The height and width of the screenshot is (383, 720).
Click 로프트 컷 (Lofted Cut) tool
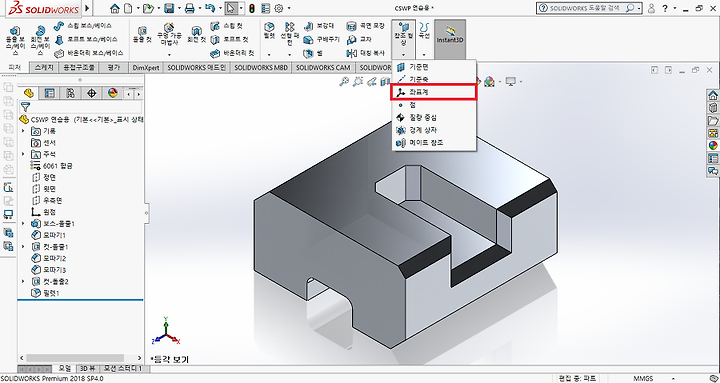click(230, 40)
